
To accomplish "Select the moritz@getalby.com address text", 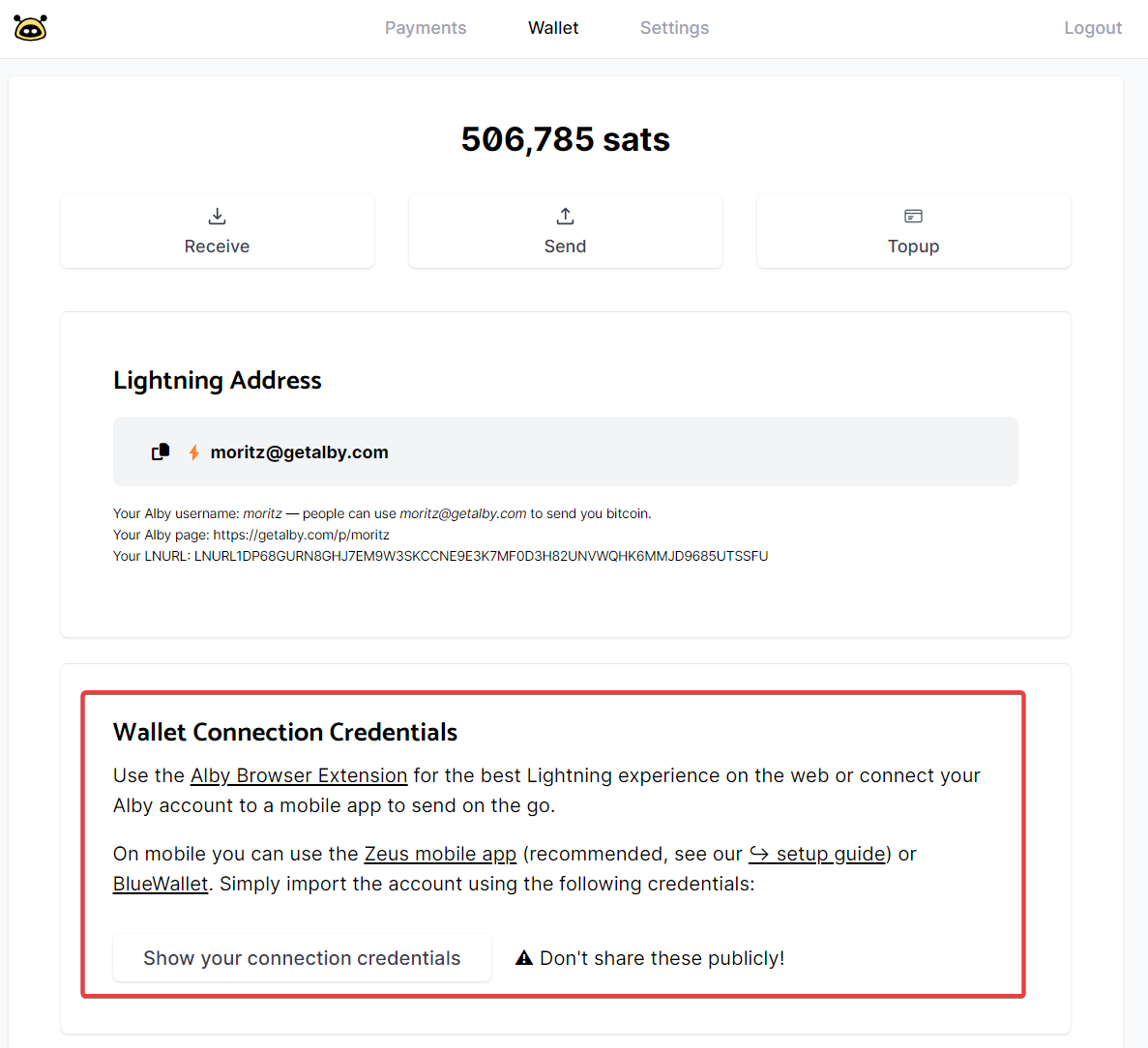I will (x=300, y=452).
